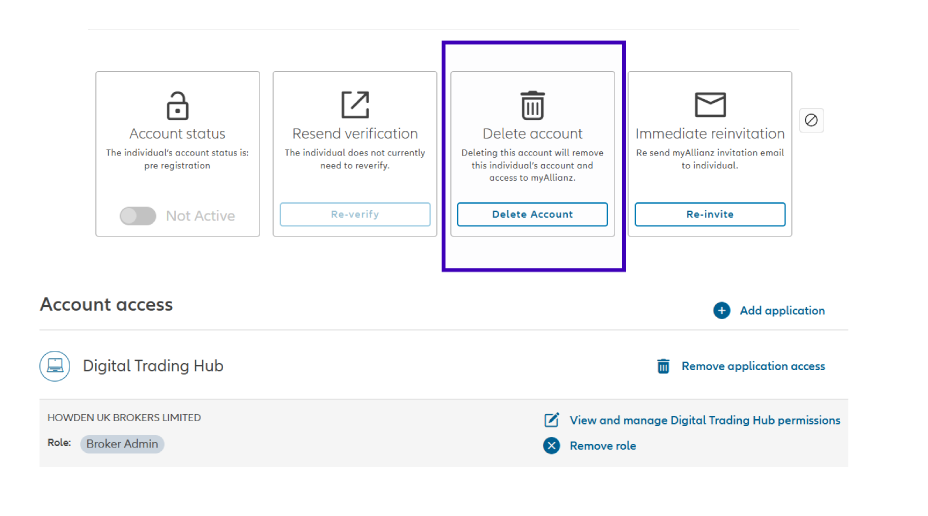Click the 'pre registration' status text
Screen dimensions: 928x516
coord(178,166)
